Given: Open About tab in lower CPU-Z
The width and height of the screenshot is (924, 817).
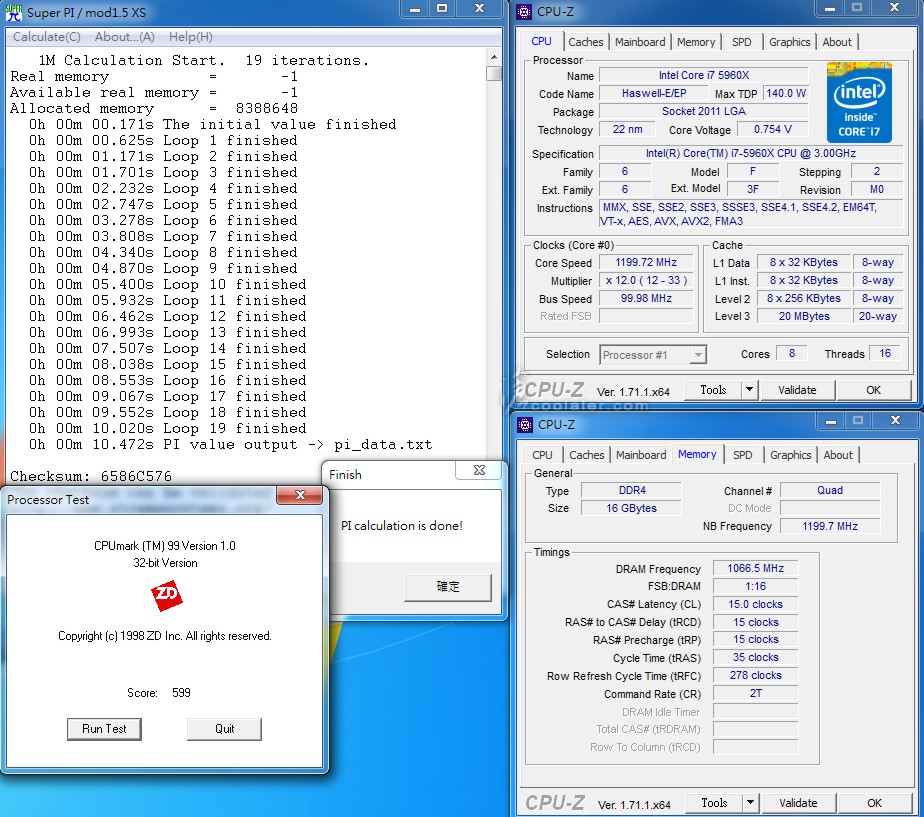Looking at the screenshot, I should 838,455.
